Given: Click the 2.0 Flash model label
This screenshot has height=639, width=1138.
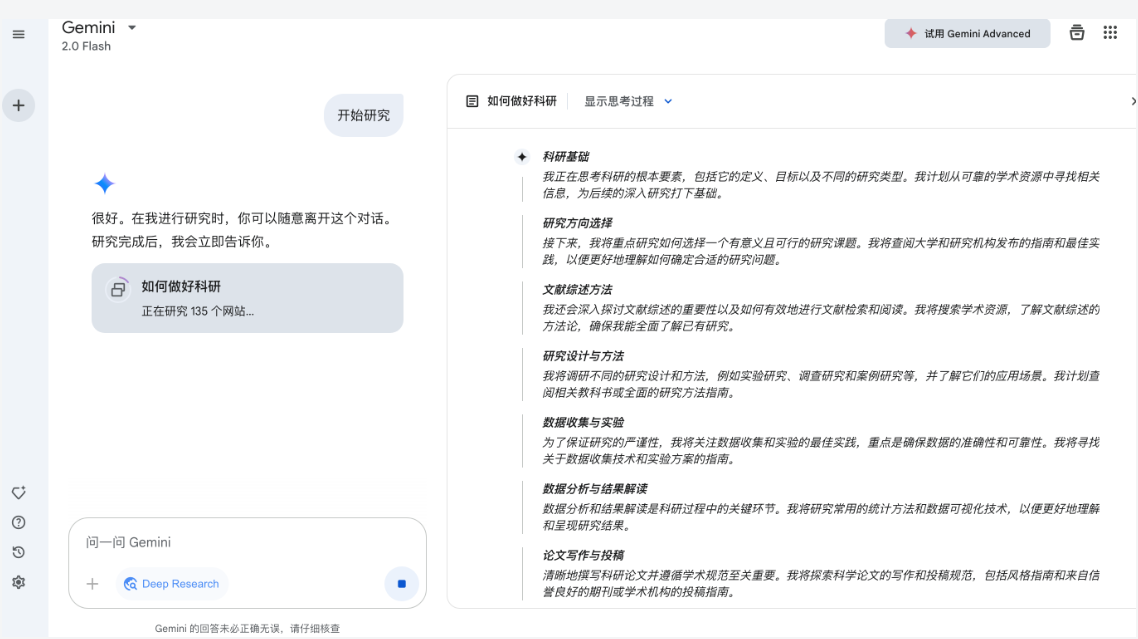Looking at the screenshot, I should [x=86, y=46].
